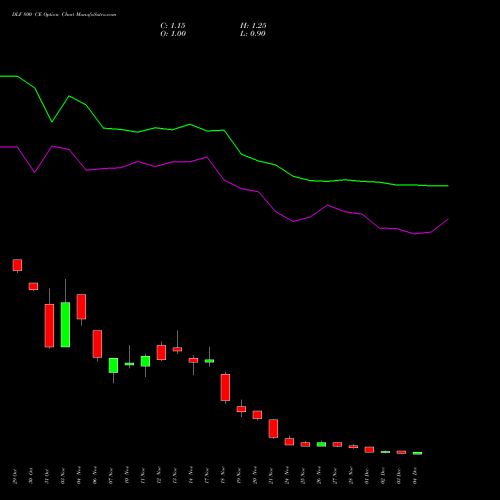Click the '29 Oct' date axis label
This screenshot has height=500, width=500.
coord(15,476)
